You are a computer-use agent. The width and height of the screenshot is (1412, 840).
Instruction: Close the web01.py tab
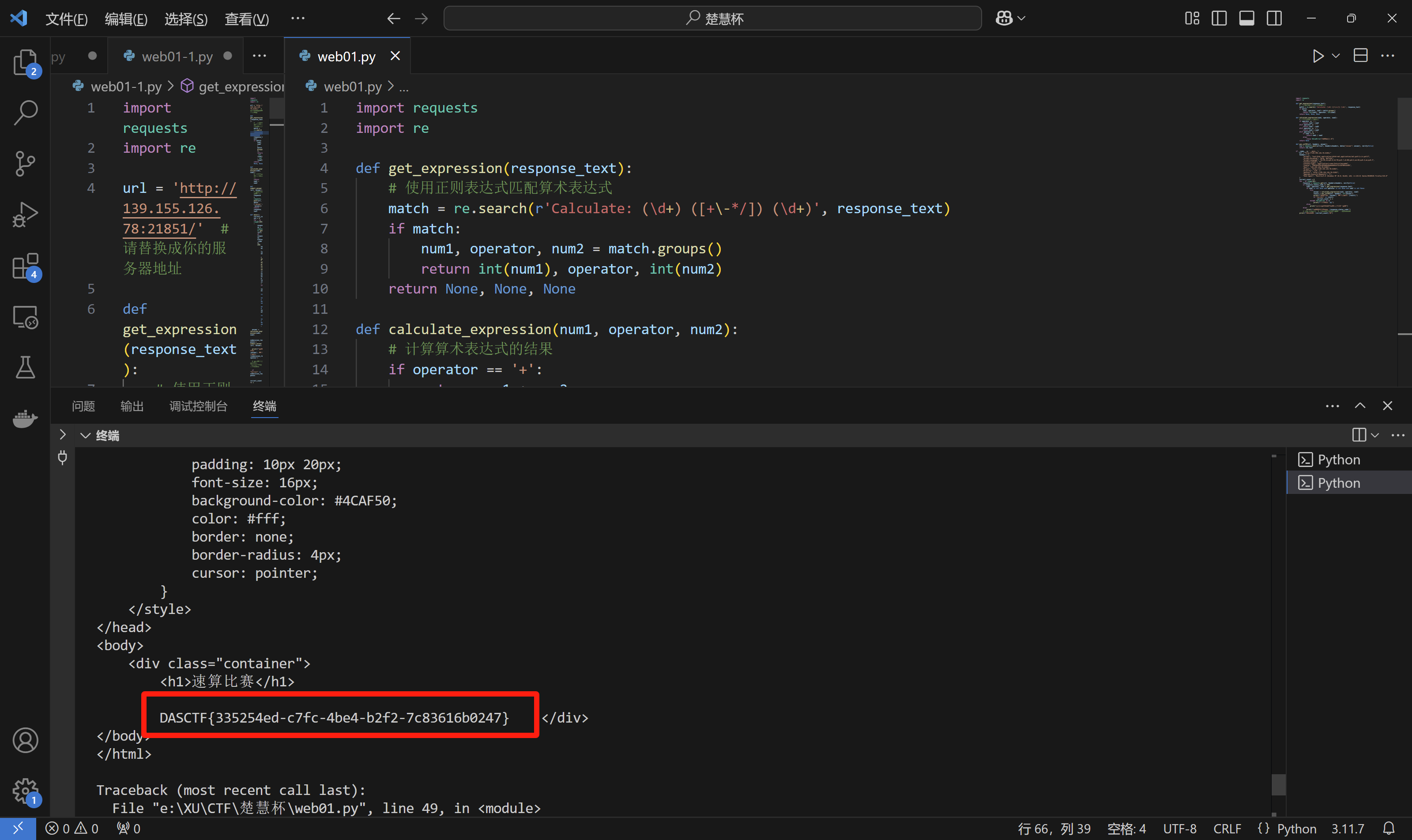(x=395, y=56)
